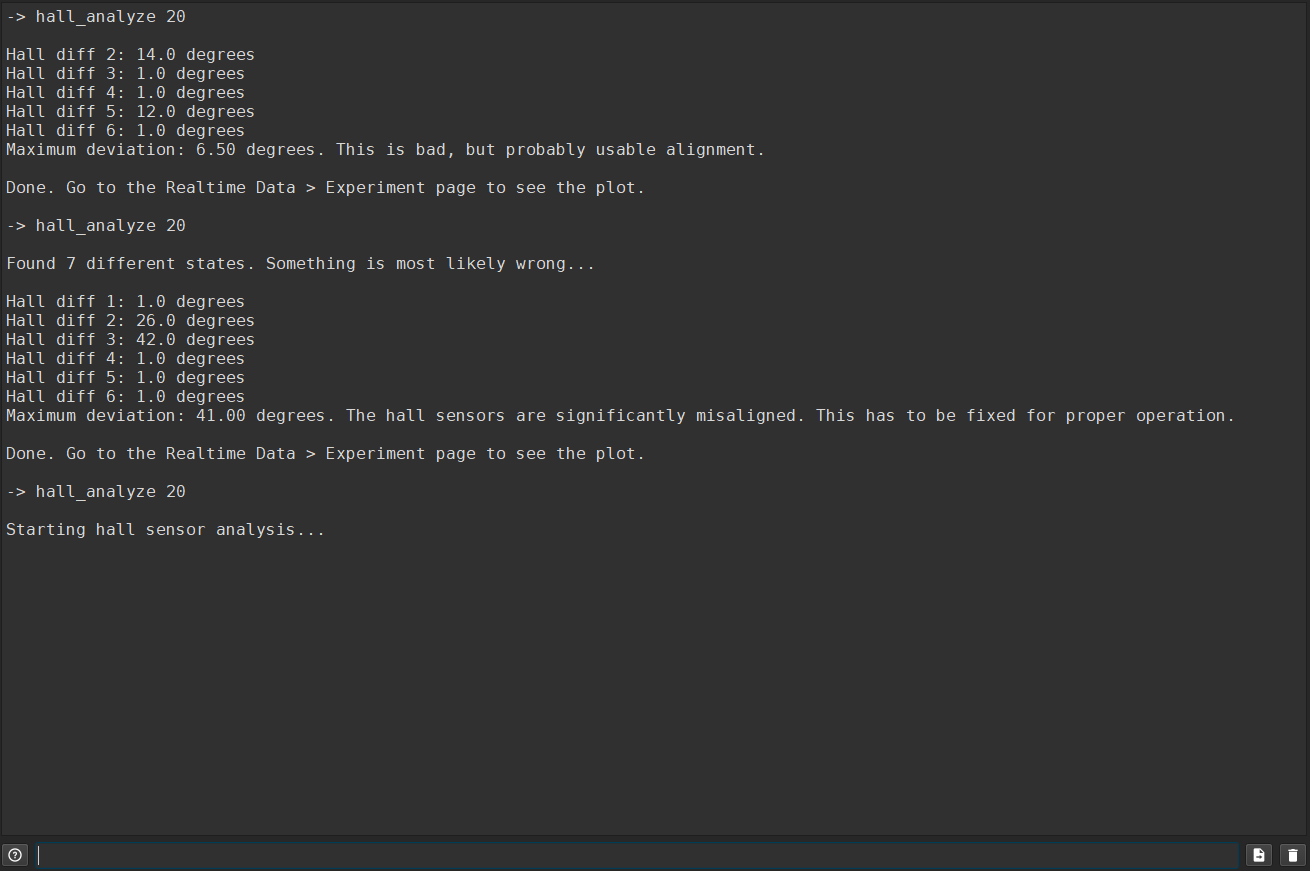
Task: Click the 'Hall diff 1: 1.0 degrees' line
Action: (126, 302)
